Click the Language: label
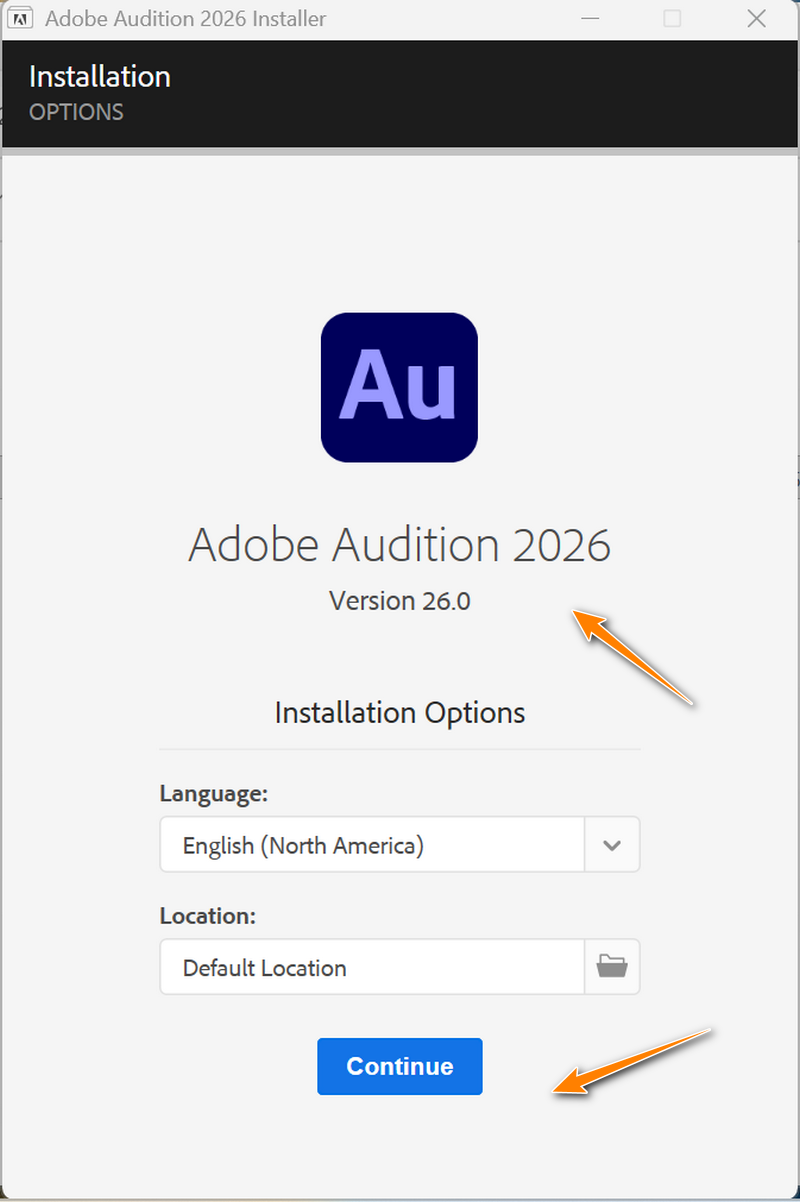The height and width of the screenshot is (1202, 800). pyautogui.click(x=214, y=794)
